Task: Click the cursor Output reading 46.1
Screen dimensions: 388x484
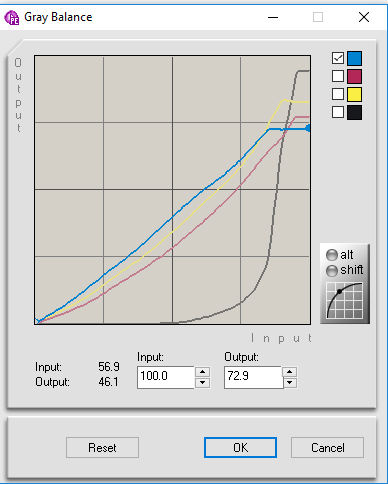Action: point(109,382)
